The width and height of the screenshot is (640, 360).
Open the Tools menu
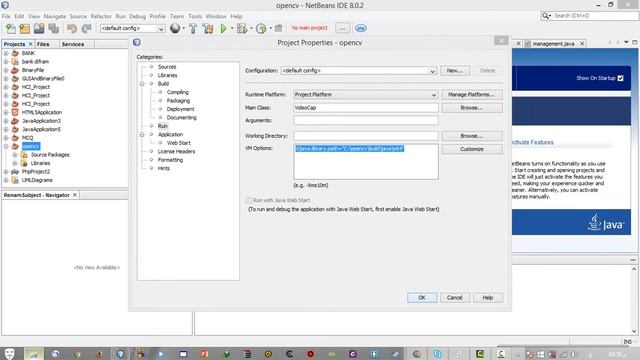click(x=195, y=16)
